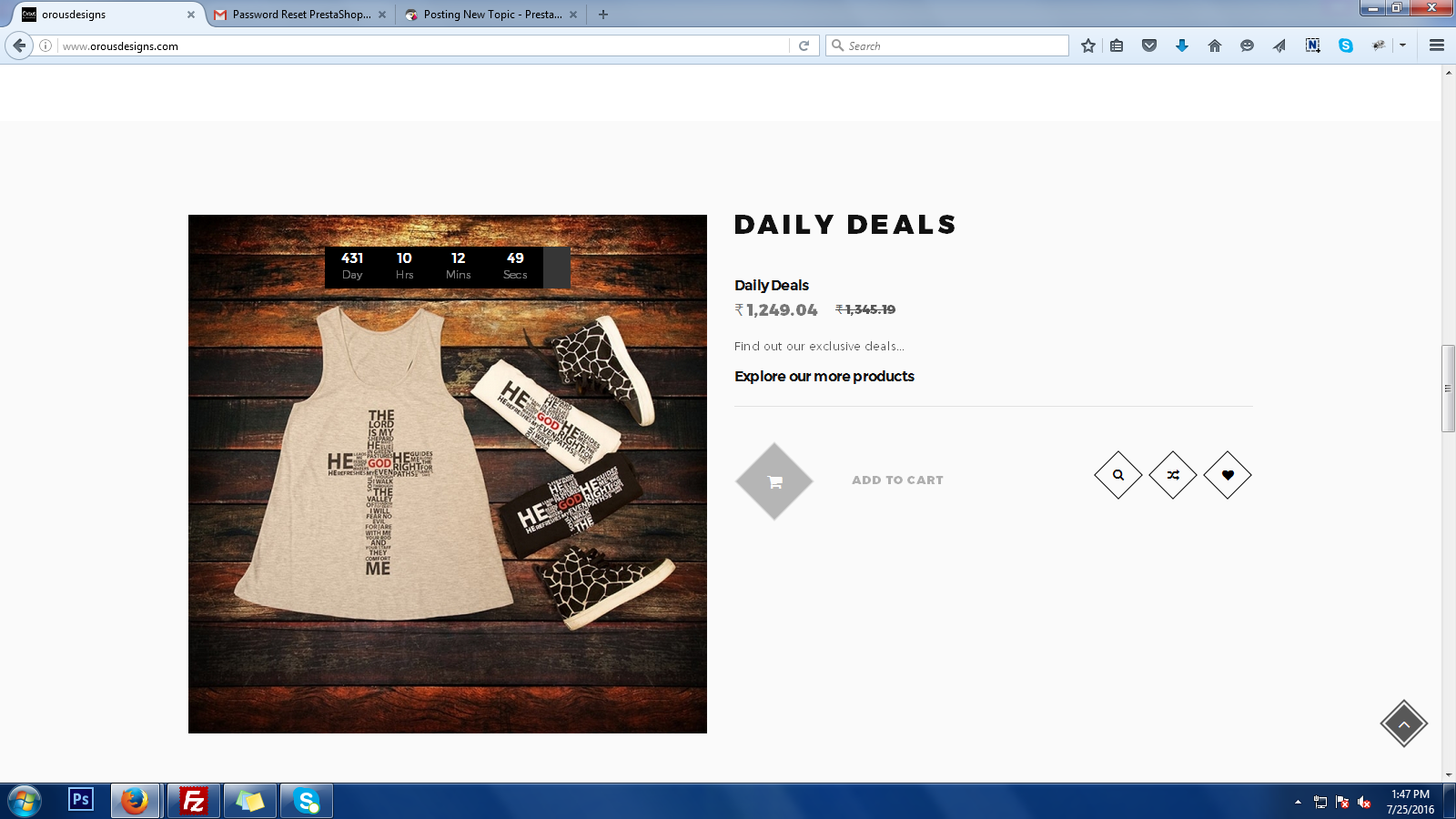This screenshot has width=1456, height=819.
Task: Bookmark this page with star icon
Action: tap(1087, 45)
